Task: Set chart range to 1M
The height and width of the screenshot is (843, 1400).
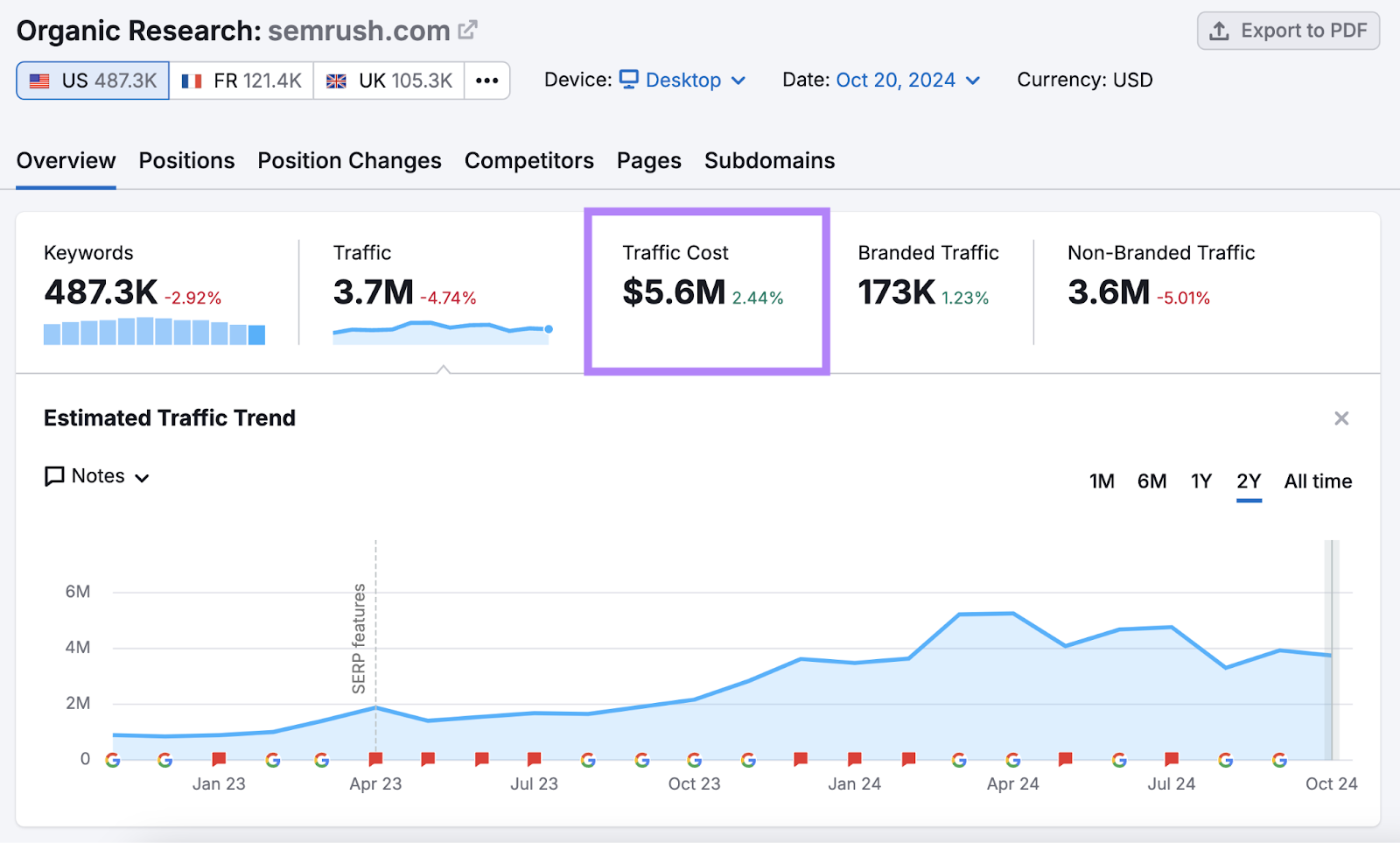Action: click(1102, 481)
